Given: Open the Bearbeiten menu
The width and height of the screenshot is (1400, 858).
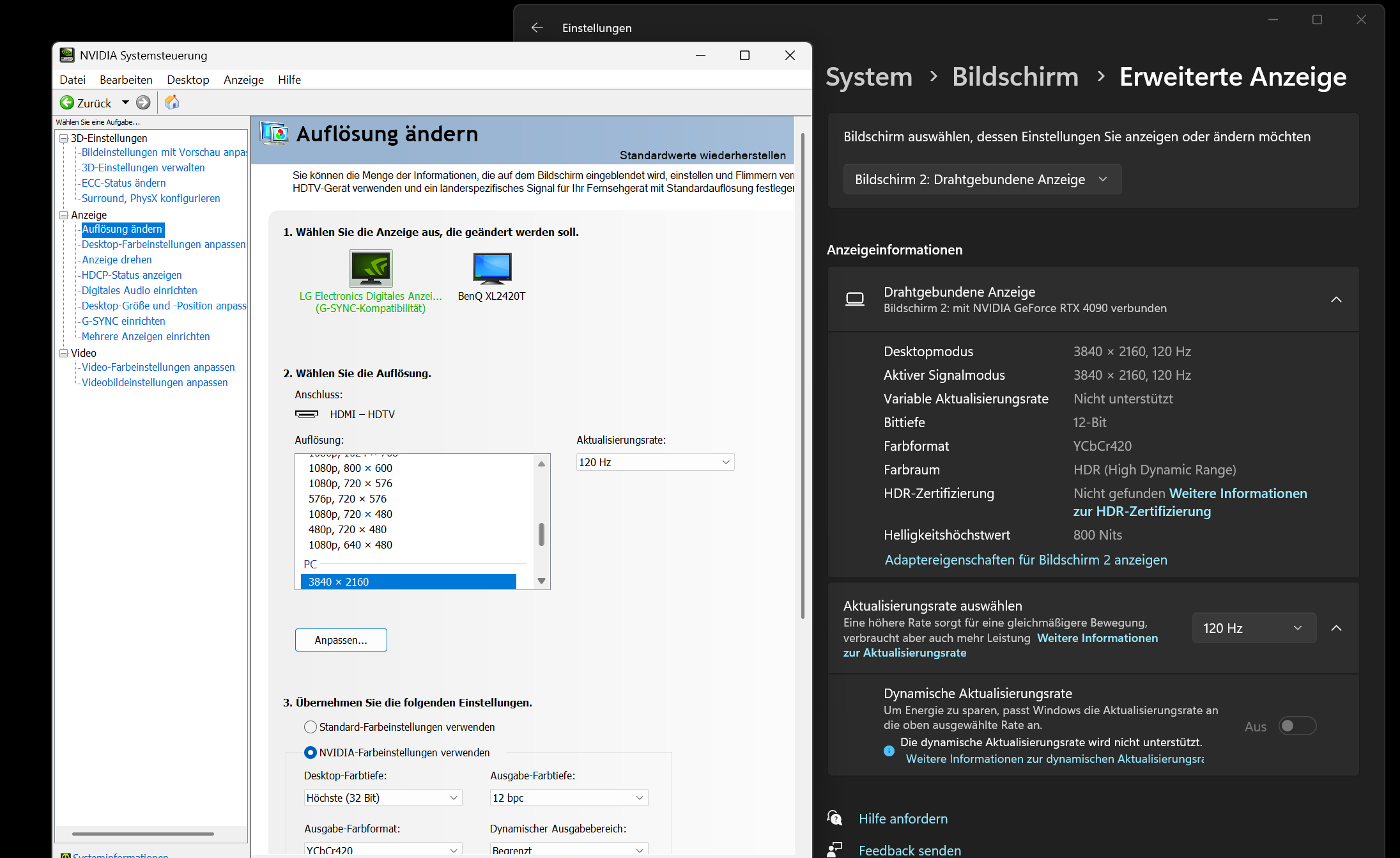Looking at the screenshot, I should [x=126, y=80].
